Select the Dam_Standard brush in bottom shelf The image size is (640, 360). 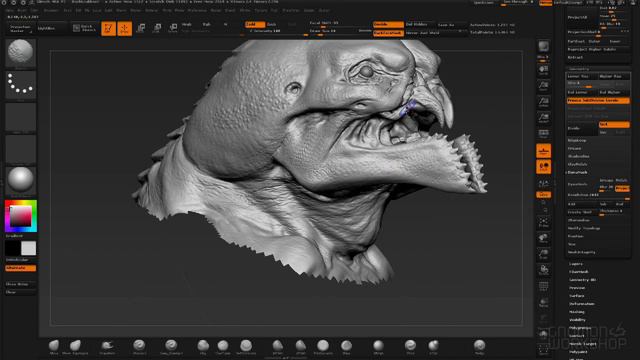(x=171, y=347)
